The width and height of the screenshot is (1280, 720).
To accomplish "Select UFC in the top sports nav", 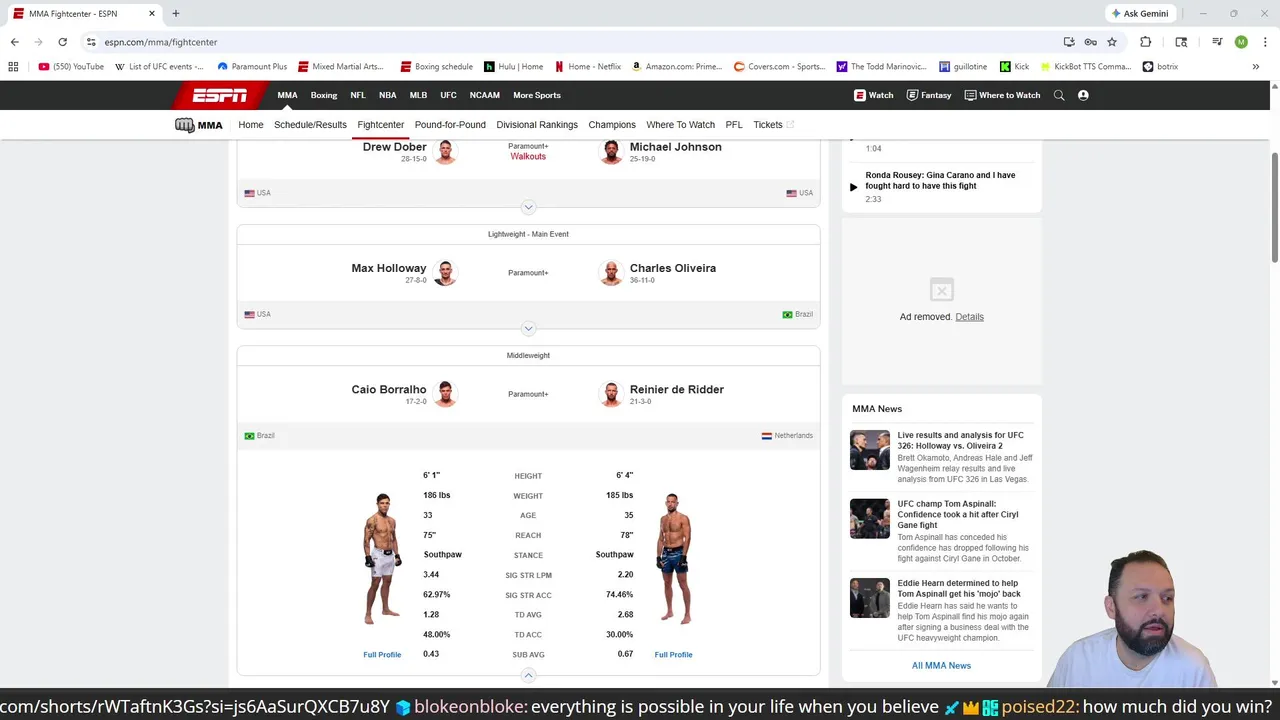I will pos(448,95).
